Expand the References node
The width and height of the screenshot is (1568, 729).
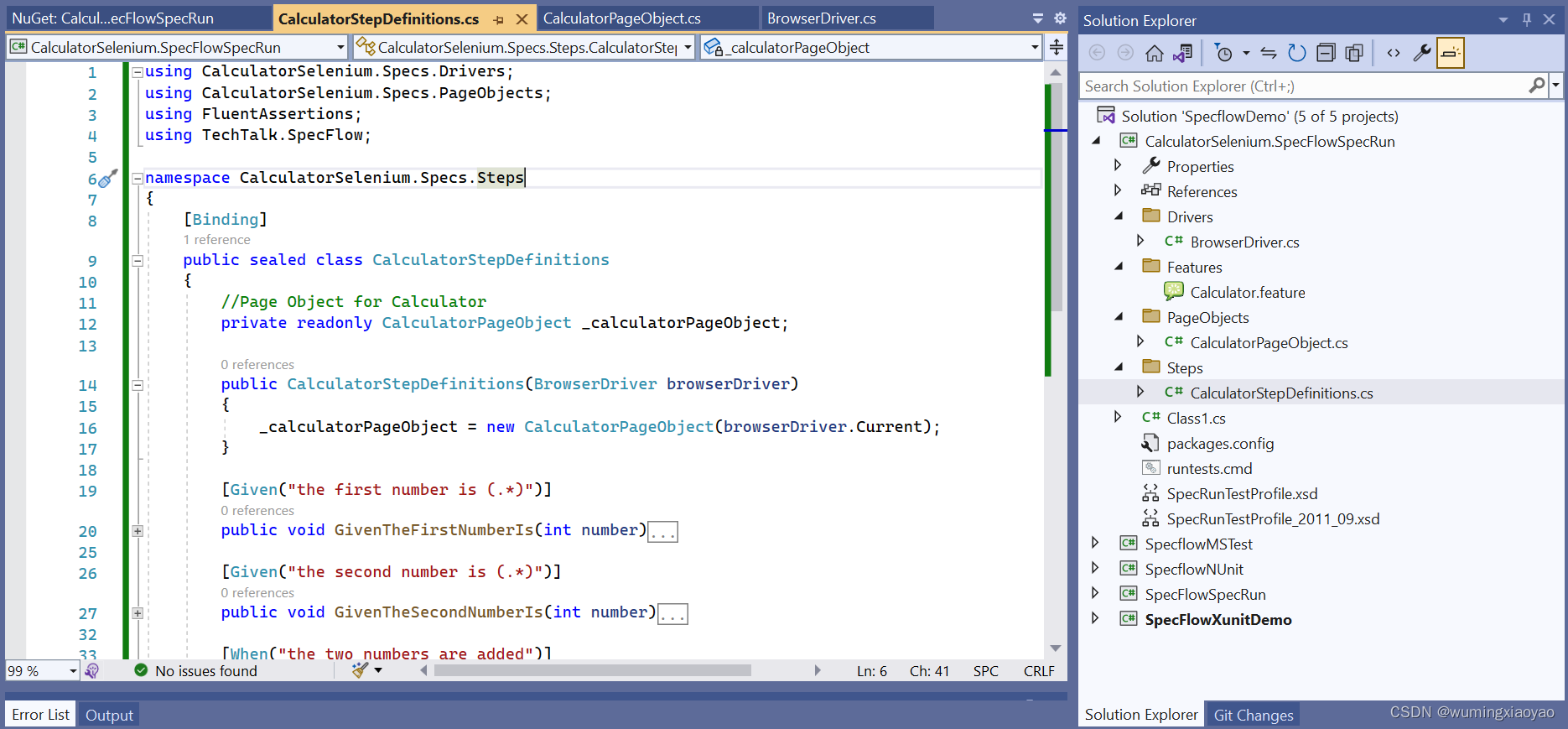click(1118, 190)
